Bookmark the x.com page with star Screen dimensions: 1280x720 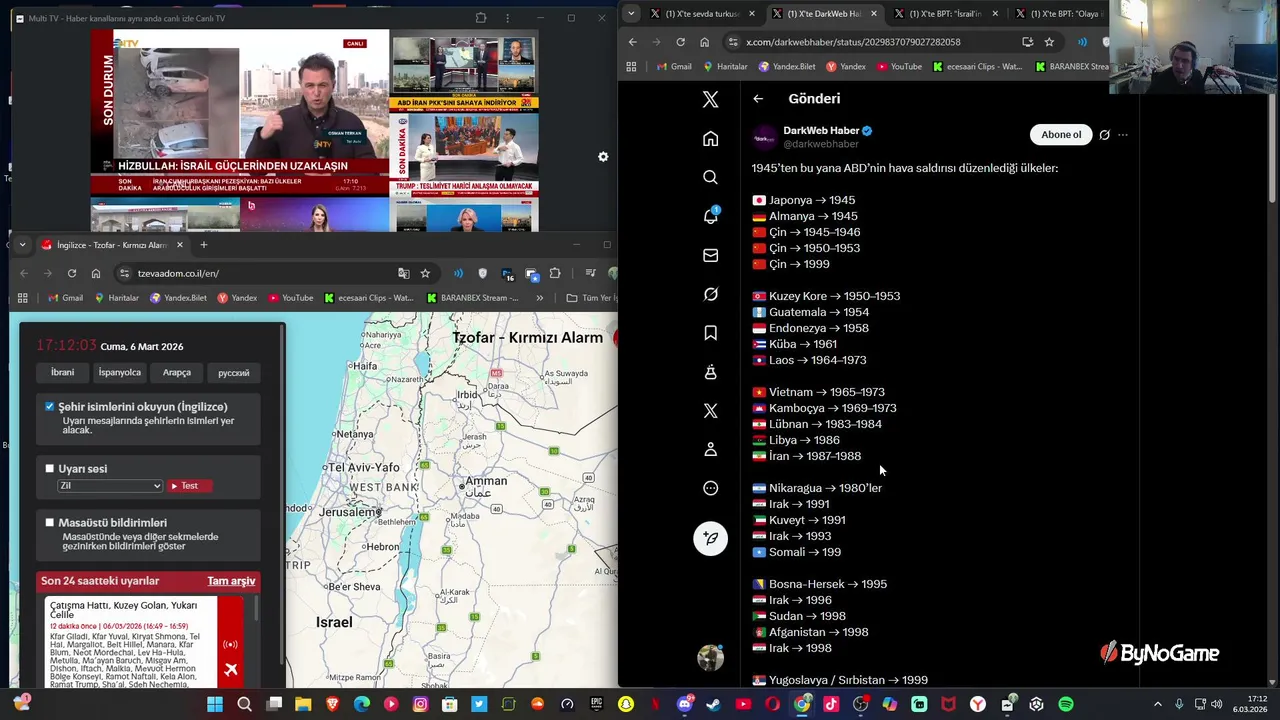[x=1049, y=42]
